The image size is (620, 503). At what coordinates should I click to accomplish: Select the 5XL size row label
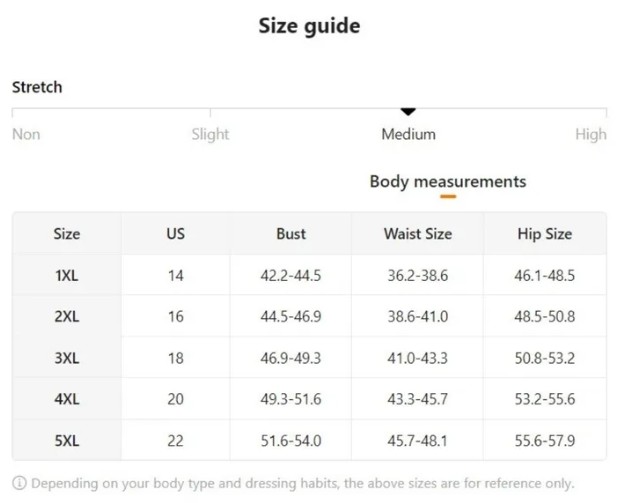(x=67, y=441)
